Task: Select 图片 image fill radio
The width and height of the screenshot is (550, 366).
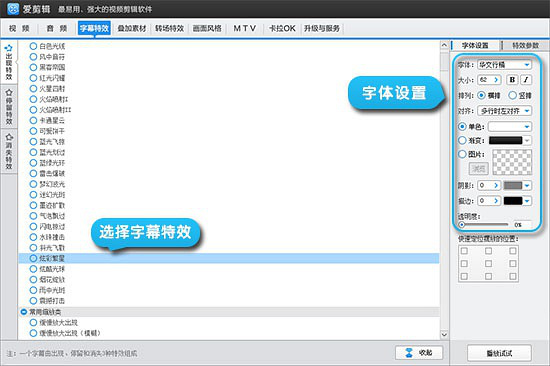Action: 462,154
